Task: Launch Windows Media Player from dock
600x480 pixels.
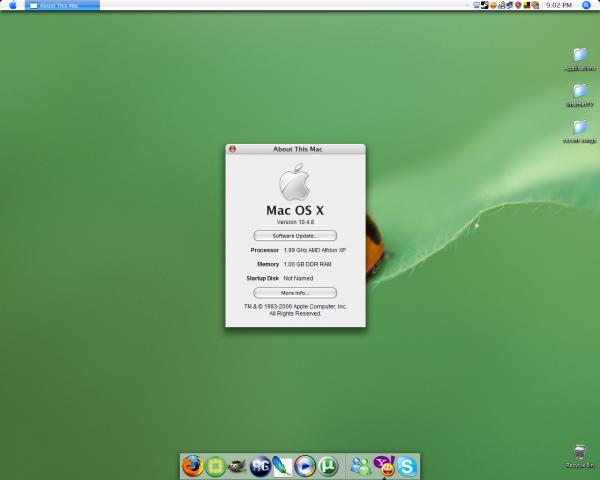Action: coord(305,466)
